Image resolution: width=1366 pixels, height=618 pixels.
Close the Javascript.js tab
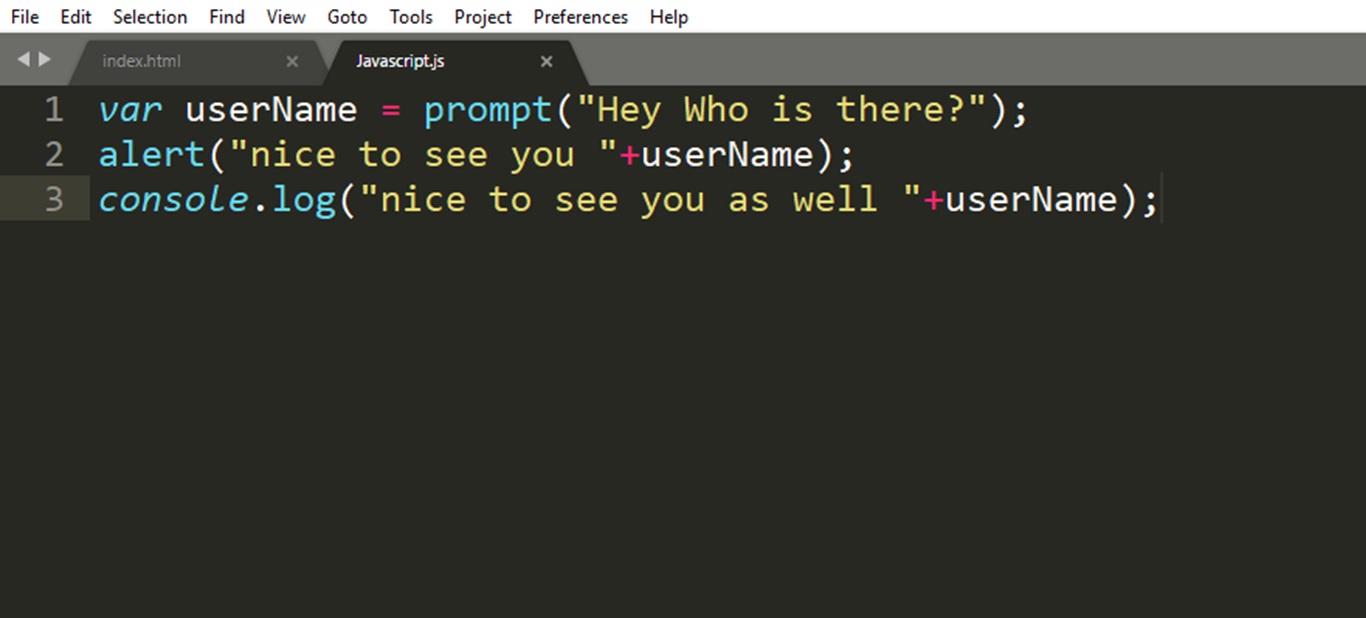click(x=546, y=61)
